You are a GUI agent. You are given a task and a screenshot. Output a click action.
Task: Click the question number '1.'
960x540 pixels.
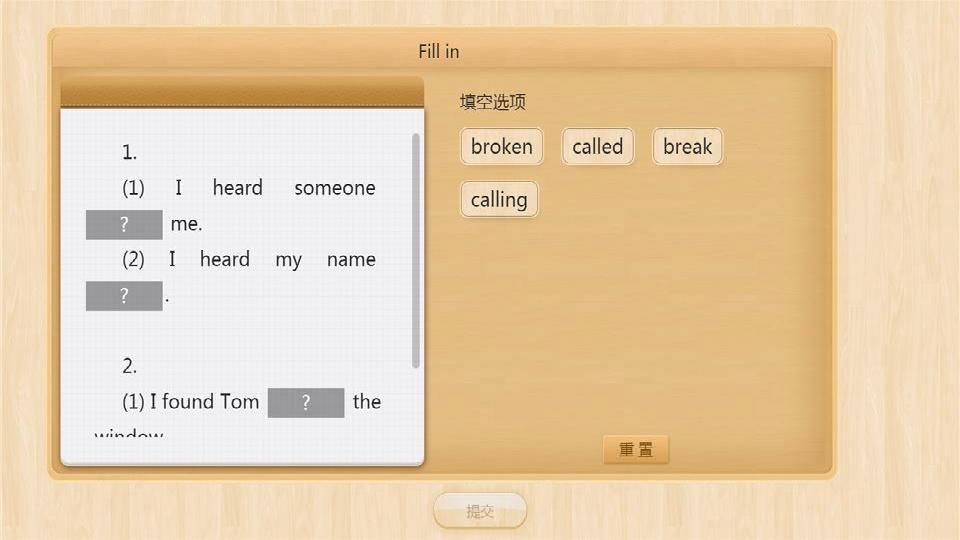pyautogui.click(x=129, y=152)
